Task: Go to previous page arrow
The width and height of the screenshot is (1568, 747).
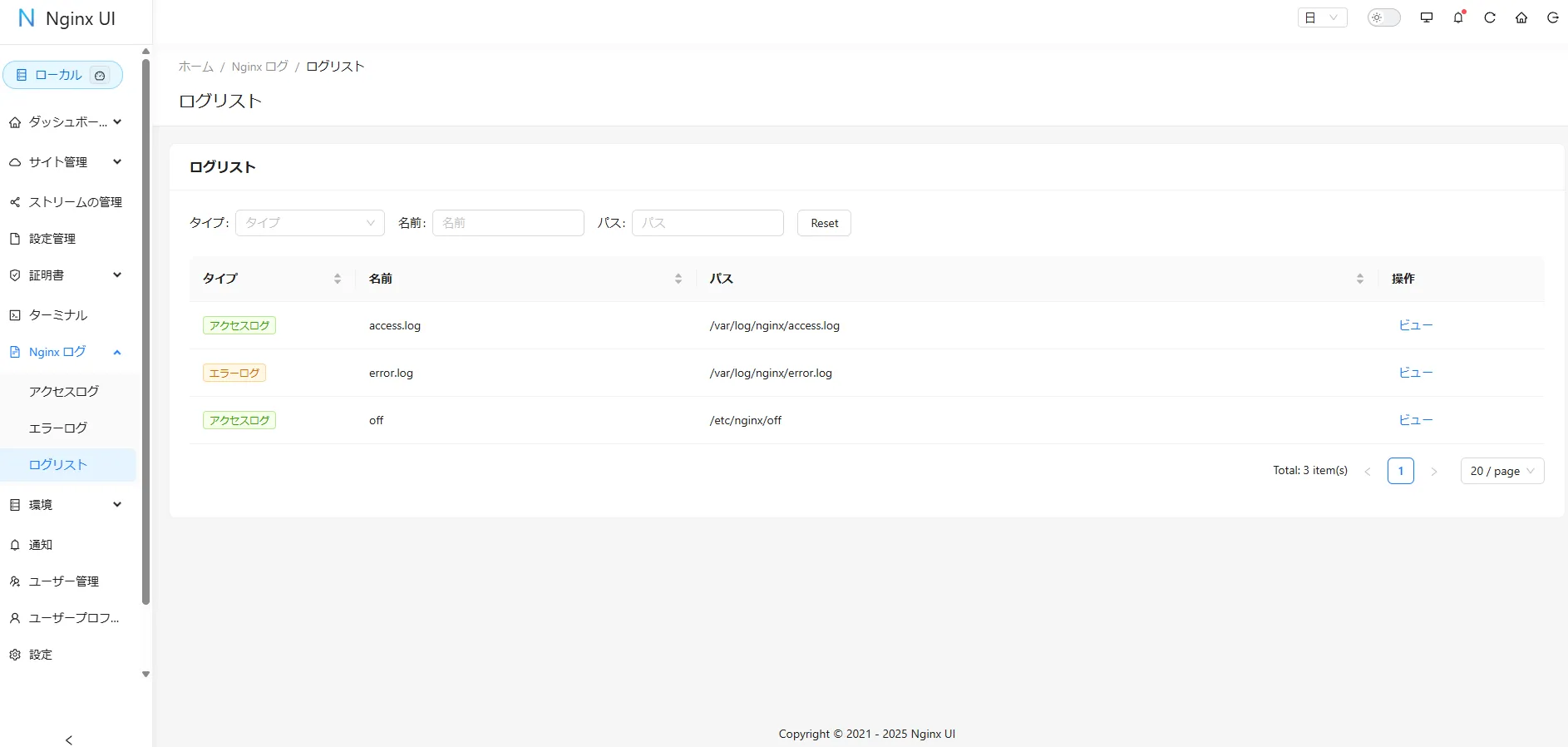Action: 1368,471
